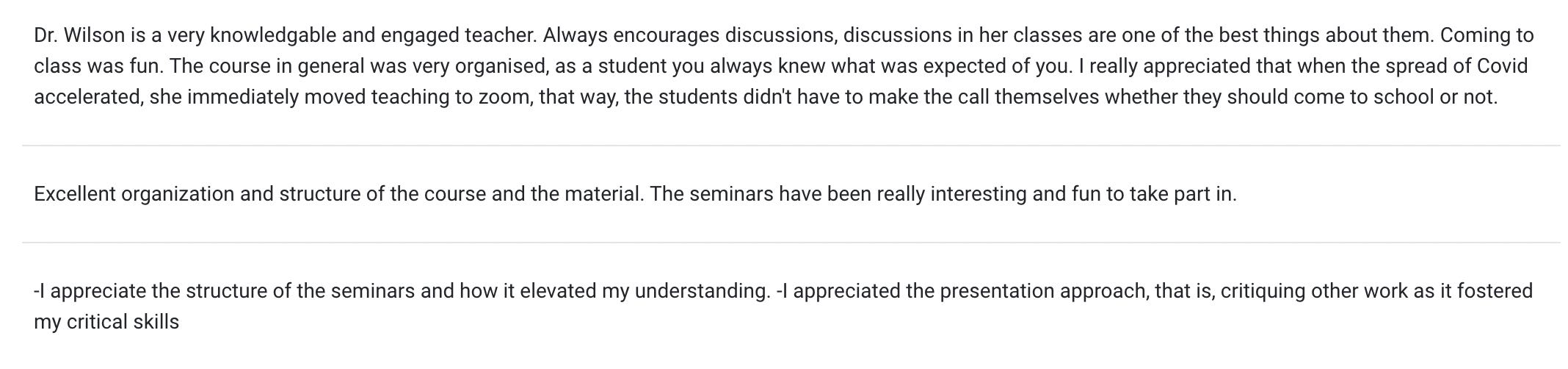1568x369 pixels.
Task: Click the closing text "my critical skills"
Action: (x=106, y=323)
